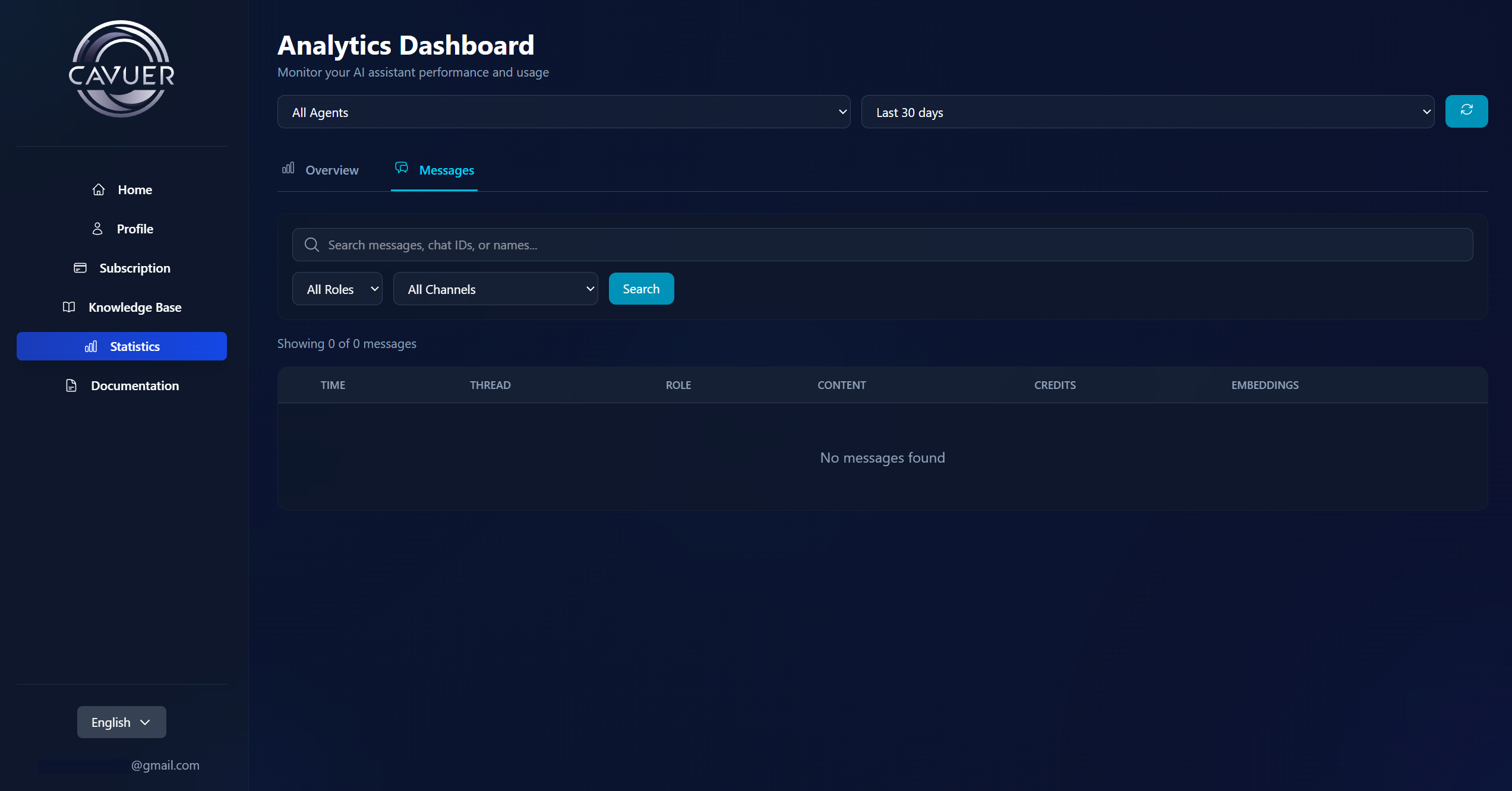Viewport: 1512px width, 791px height.
Task: Change language from English selector
Action: 121,722
